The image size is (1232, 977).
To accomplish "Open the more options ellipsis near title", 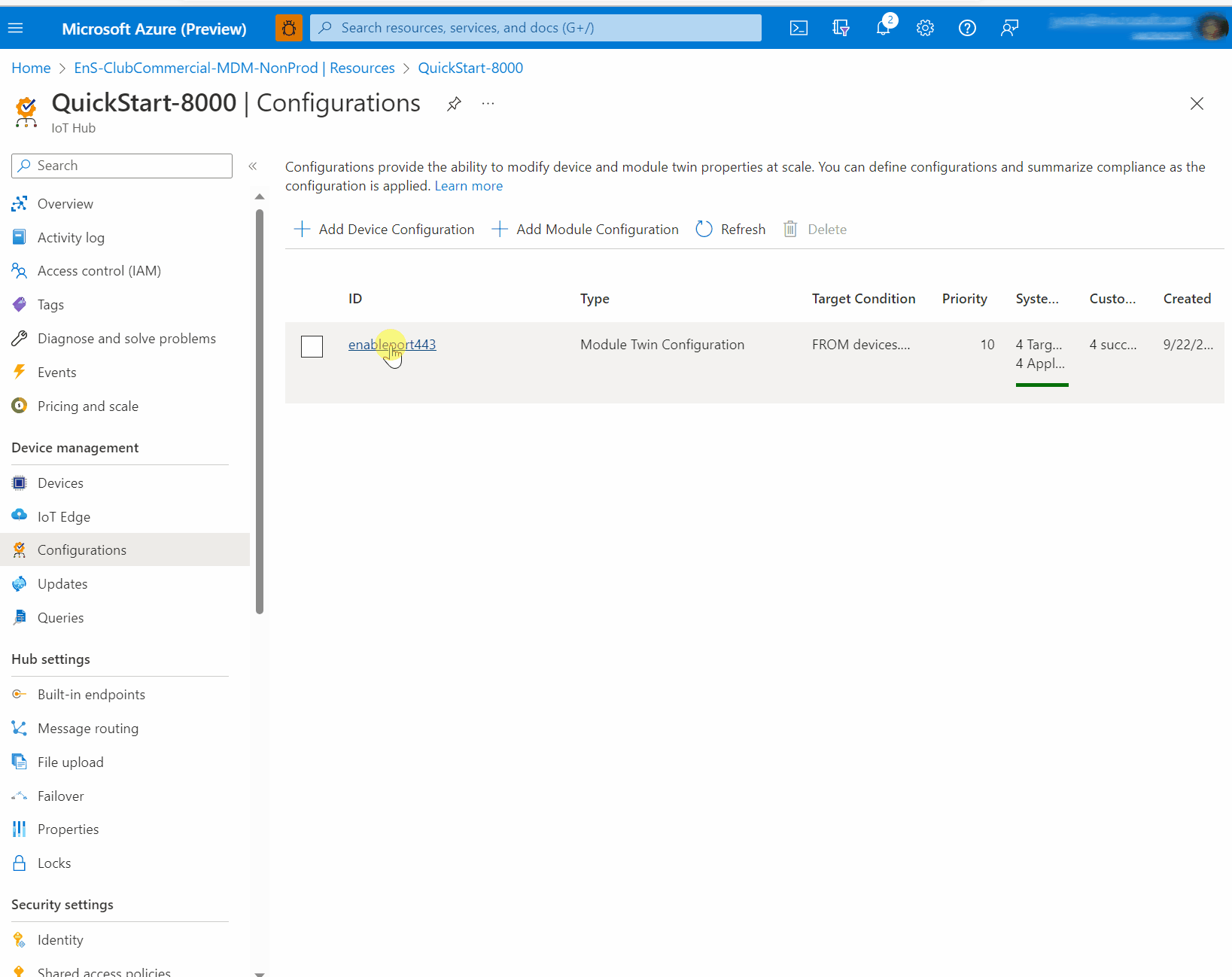I will 488,104.
